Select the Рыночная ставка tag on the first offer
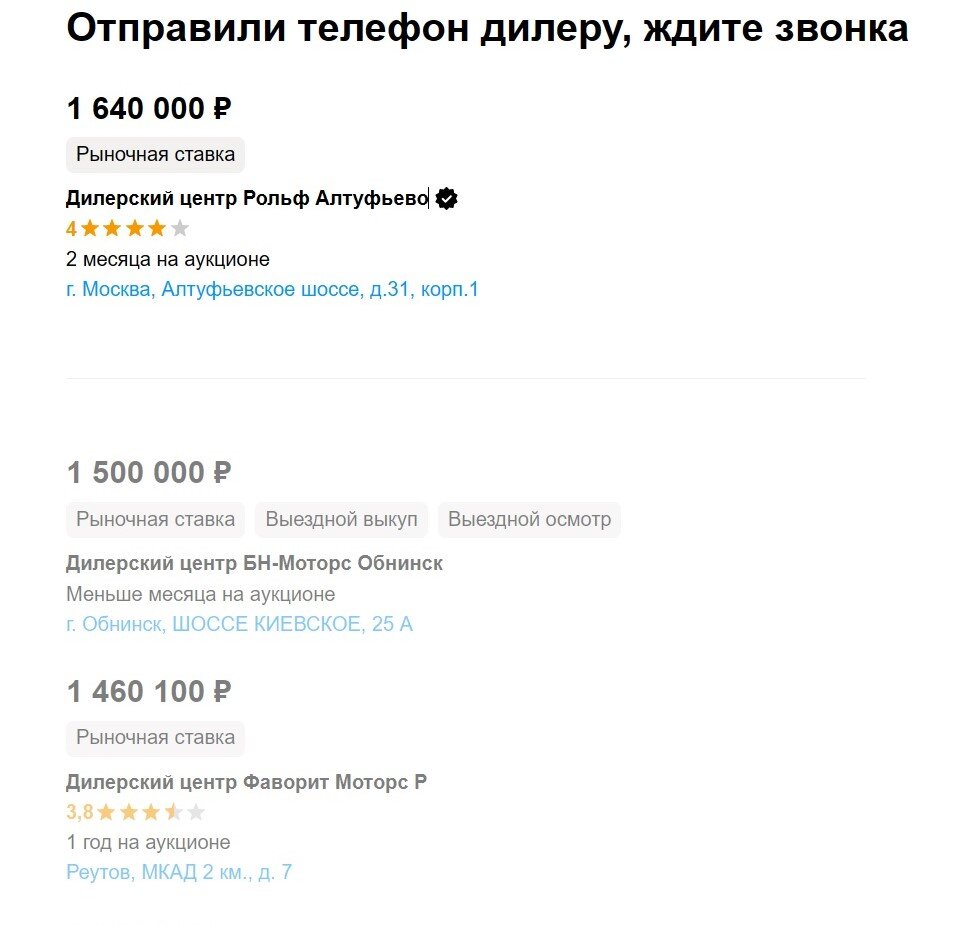The image size is (973, 926). [154, 155]
